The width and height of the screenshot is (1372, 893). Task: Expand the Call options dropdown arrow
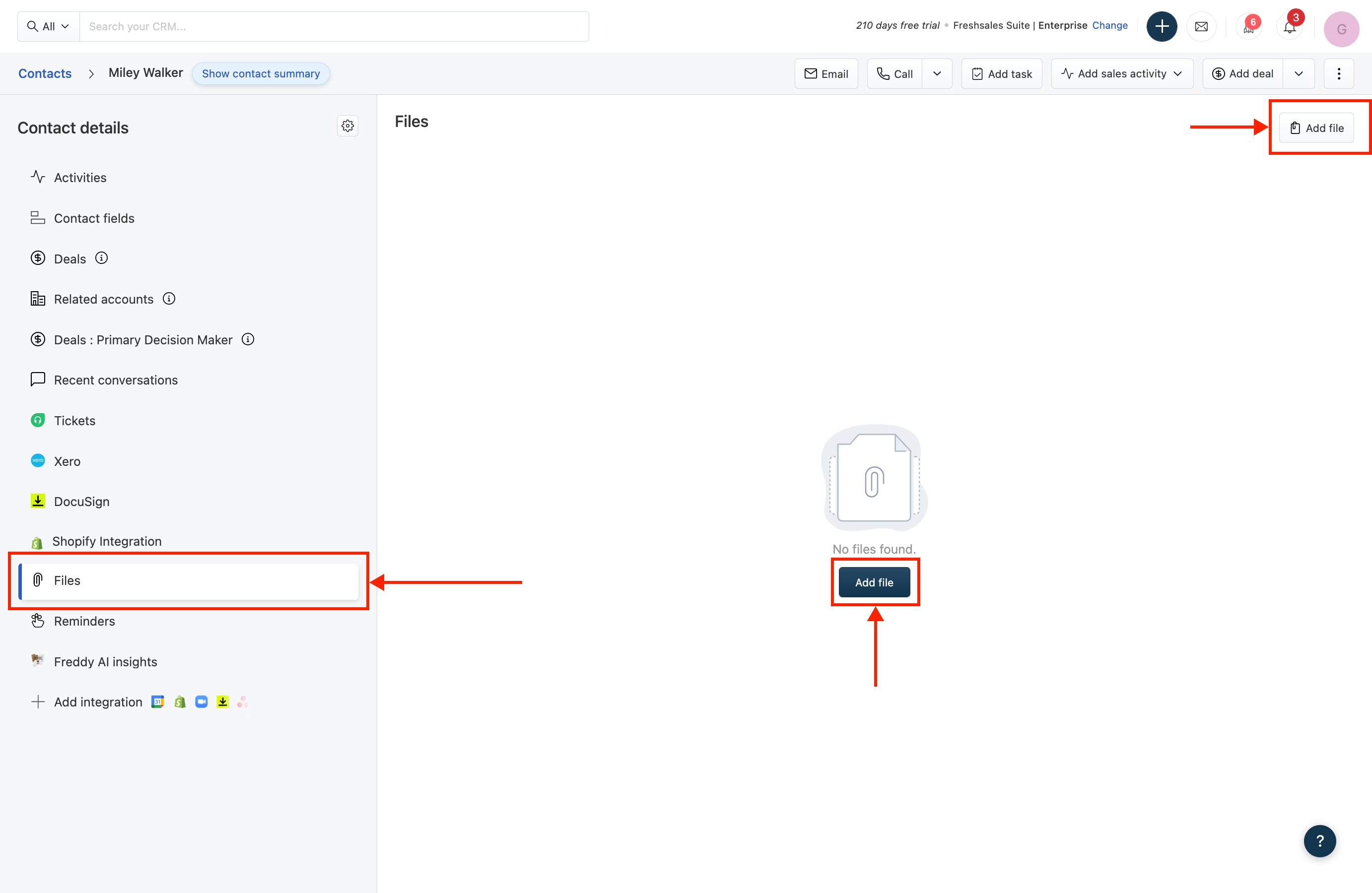click(937, 74)
